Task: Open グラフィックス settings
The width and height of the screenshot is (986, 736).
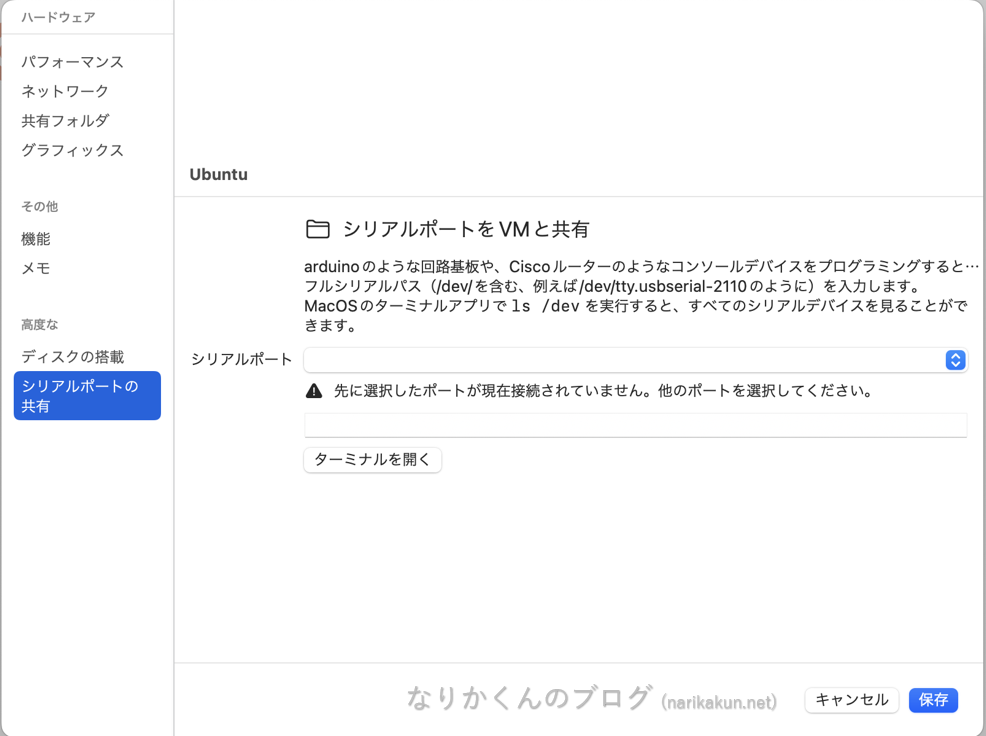Action: (x=72, y=150)
